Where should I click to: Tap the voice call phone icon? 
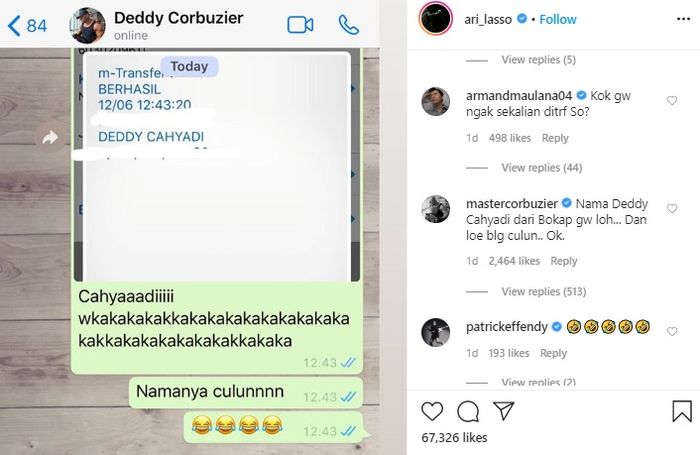pyautogui.click(x=348, y=25)
